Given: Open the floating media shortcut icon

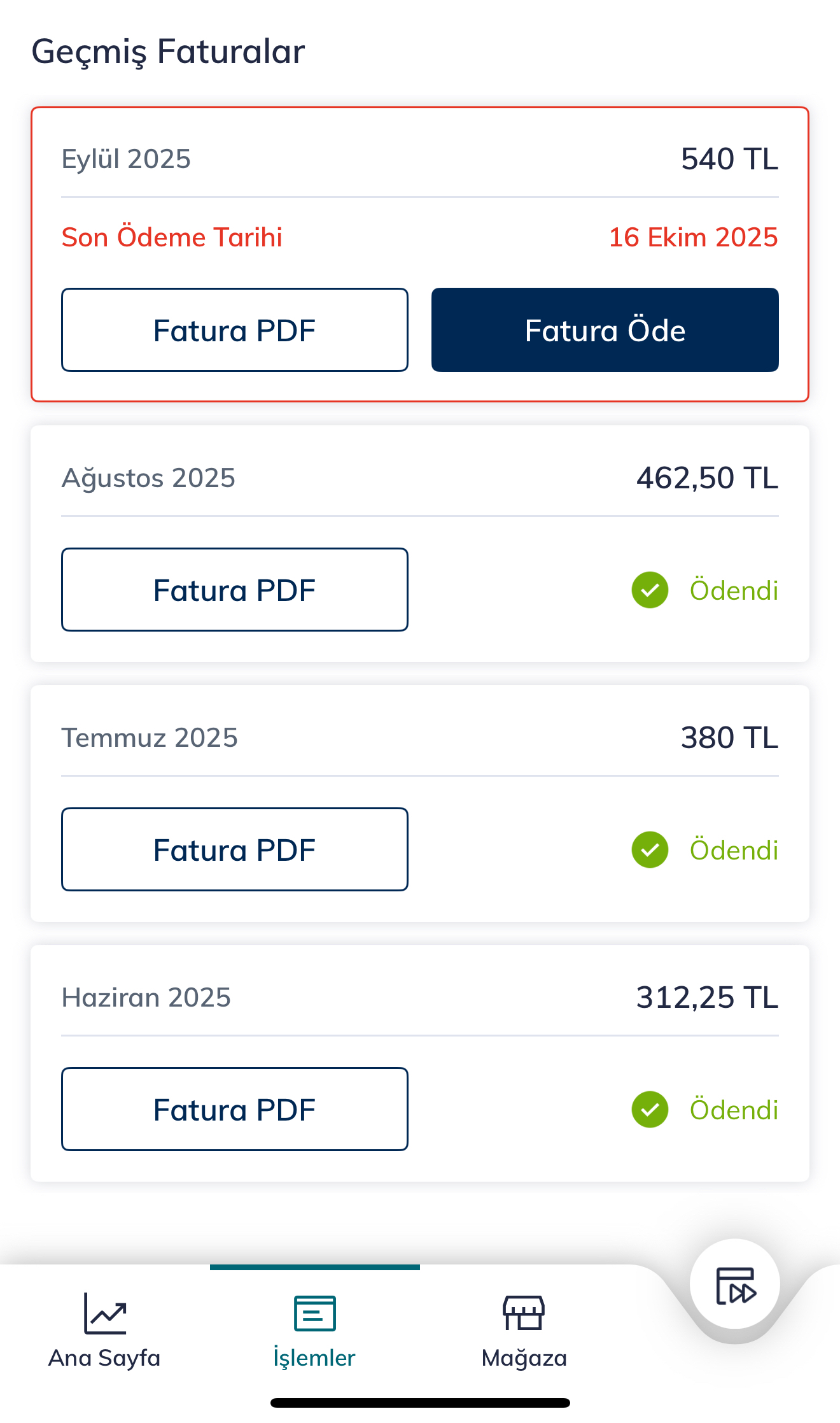Looking at the screenshot, I should point(735,1285).
